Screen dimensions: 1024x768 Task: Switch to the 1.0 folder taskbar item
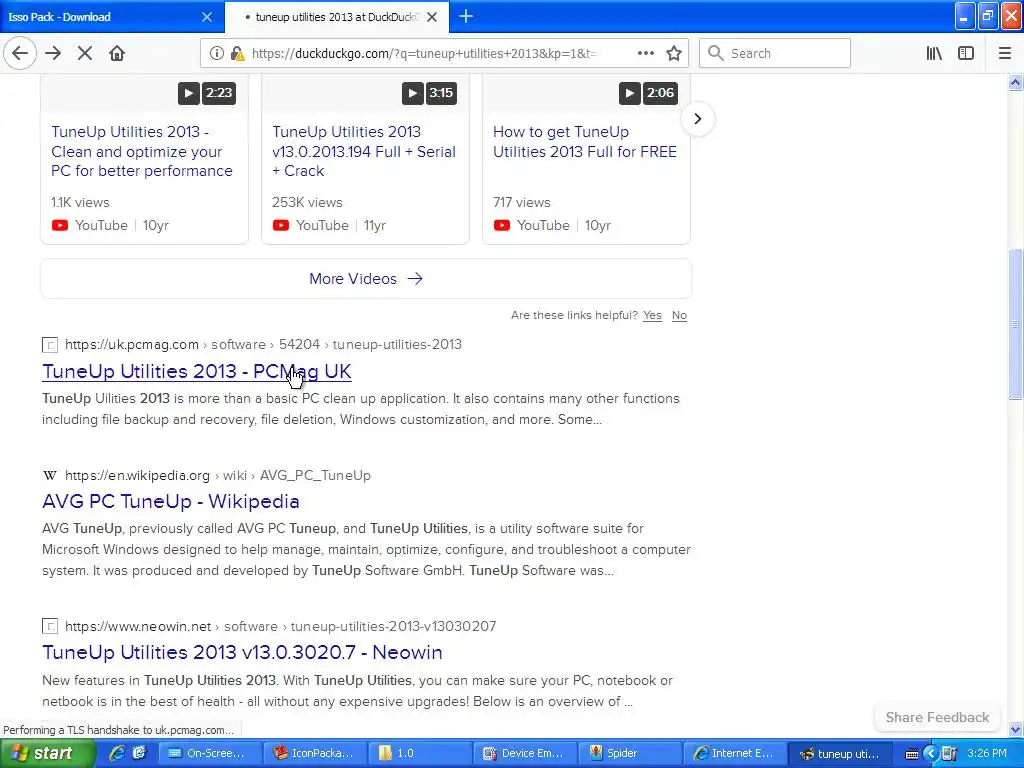pos(420,753)
